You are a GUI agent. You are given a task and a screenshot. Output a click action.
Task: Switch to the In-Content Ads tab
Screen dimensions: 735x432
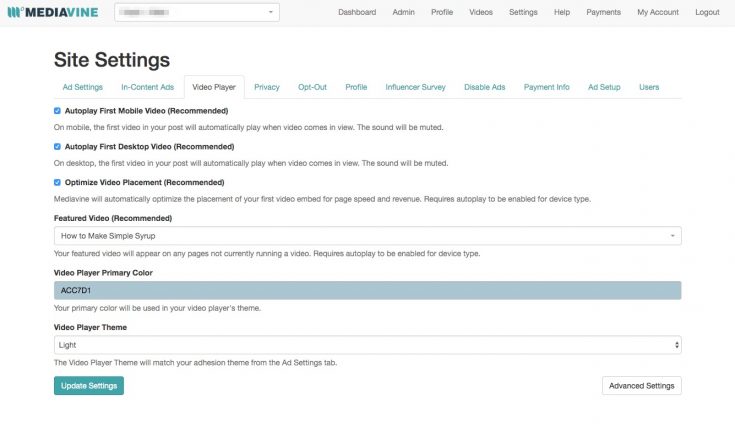[x=147, y=87]
